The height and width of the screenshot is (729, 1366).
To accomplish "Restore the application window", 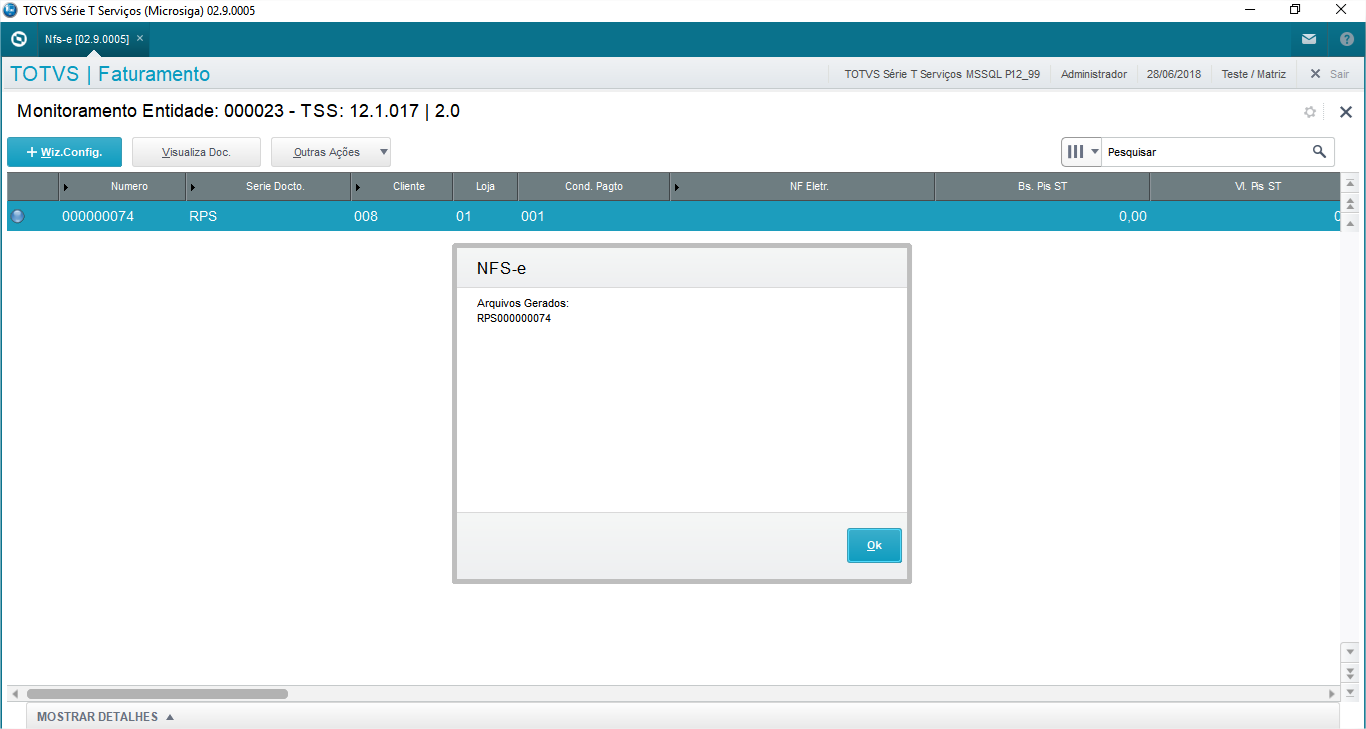I will coord(1295,10).
